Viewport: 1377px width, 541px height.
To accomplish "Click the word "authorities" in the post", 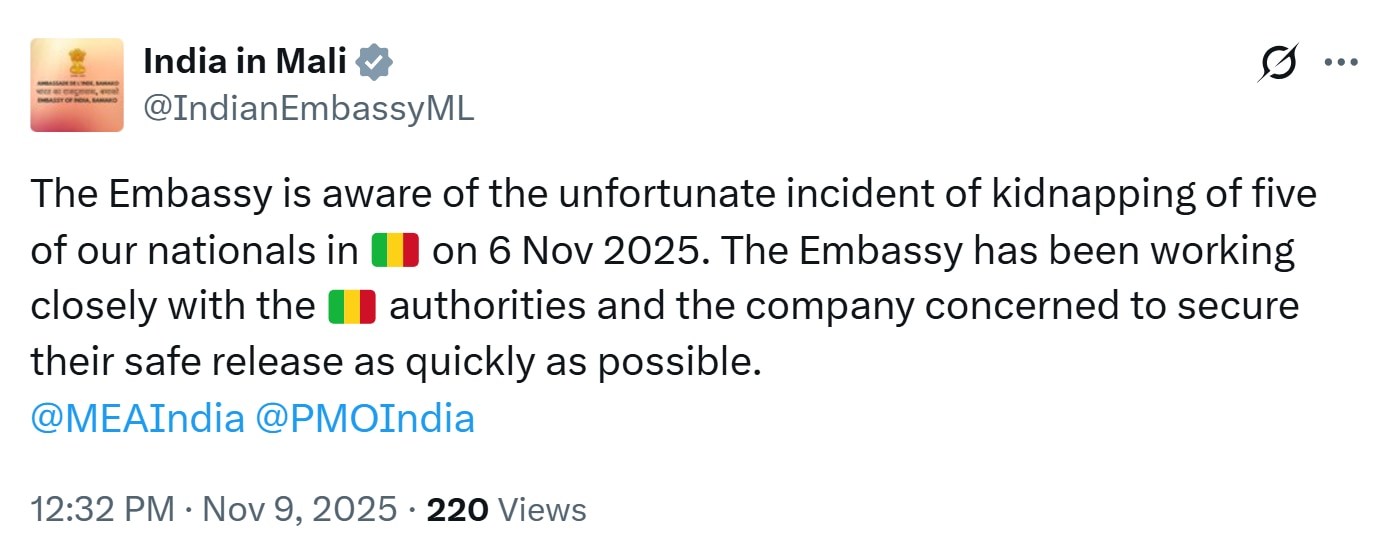I will (502, 306).
